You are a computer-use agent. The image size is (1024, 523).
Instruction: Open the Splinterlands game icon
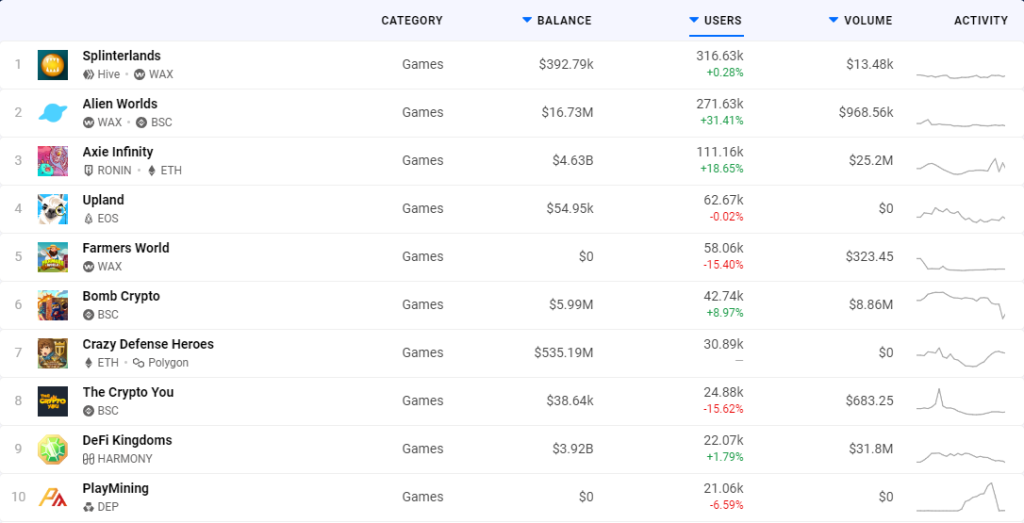[x=52, y=65]
